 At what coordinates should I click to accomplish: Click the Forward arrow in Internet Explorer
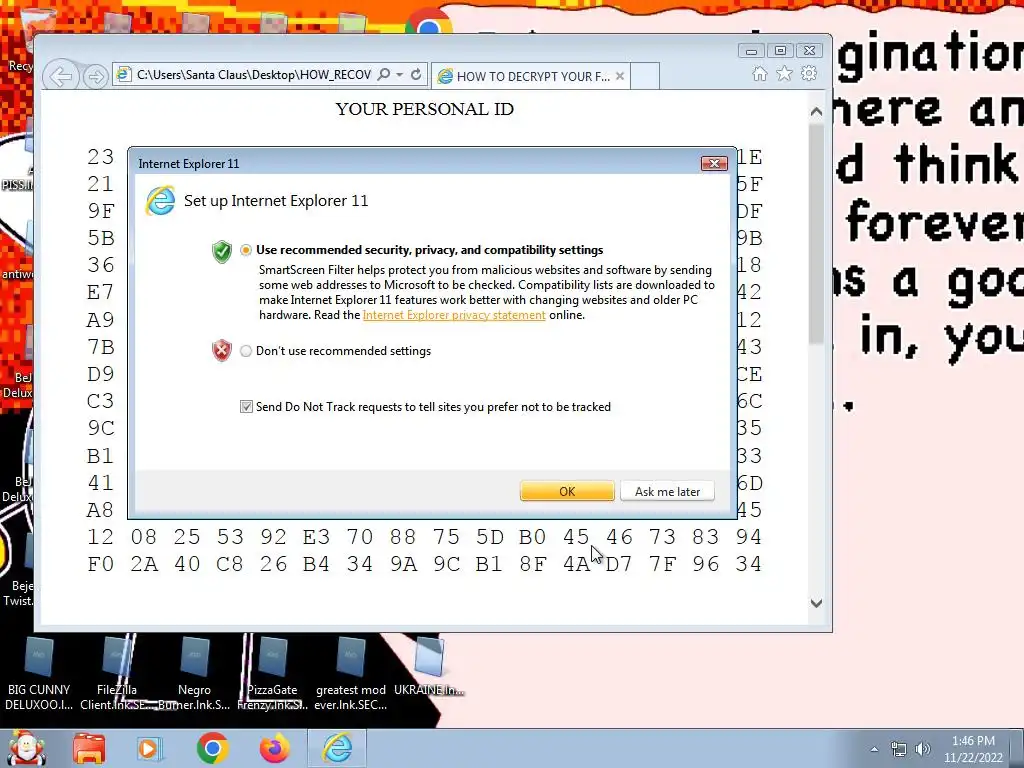coord(95,77)
